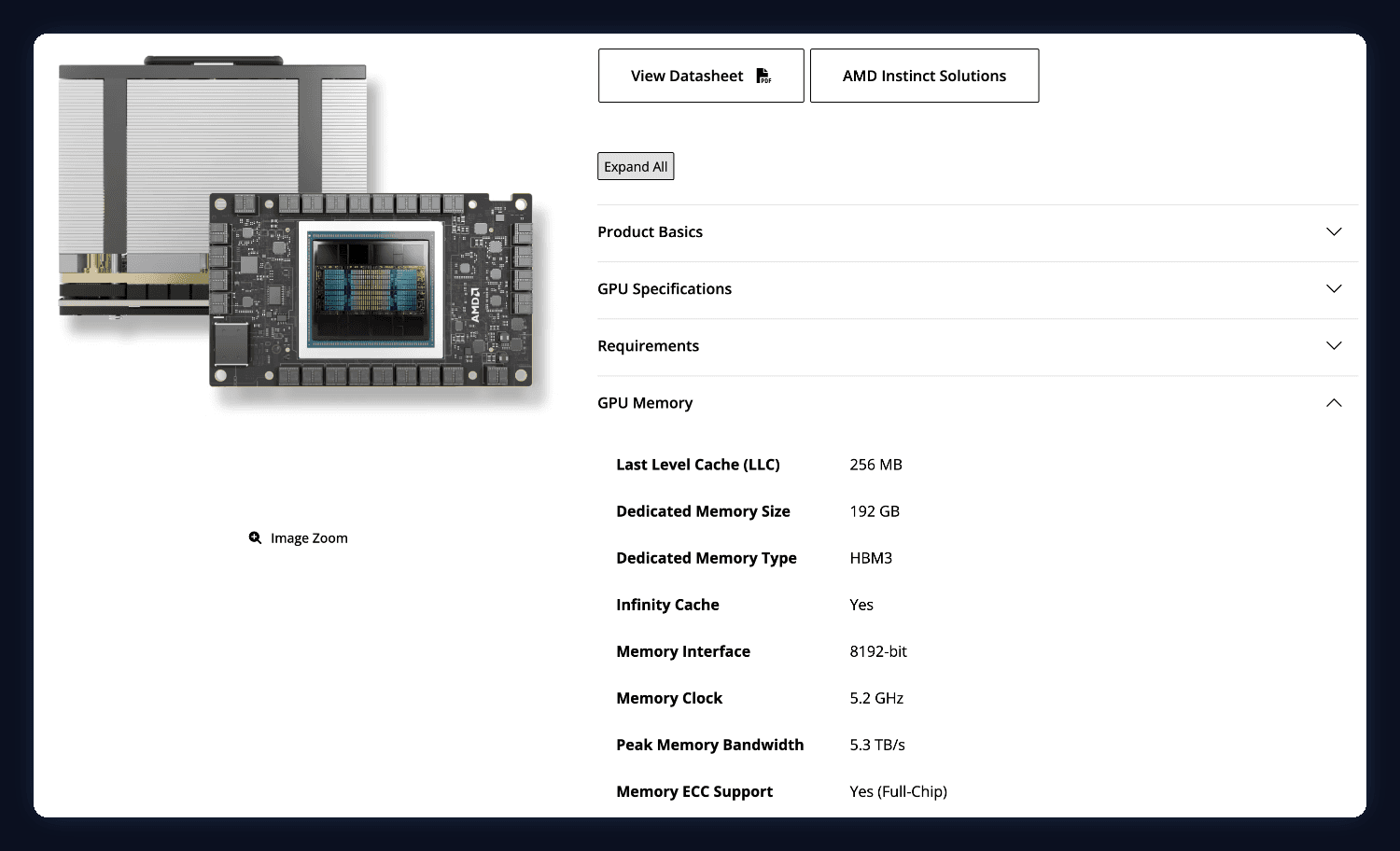Image resolution: width=1400 pixels, height=851 pixels.
Task: Click the Product Basics heading
Action: [x=650, y=231]
